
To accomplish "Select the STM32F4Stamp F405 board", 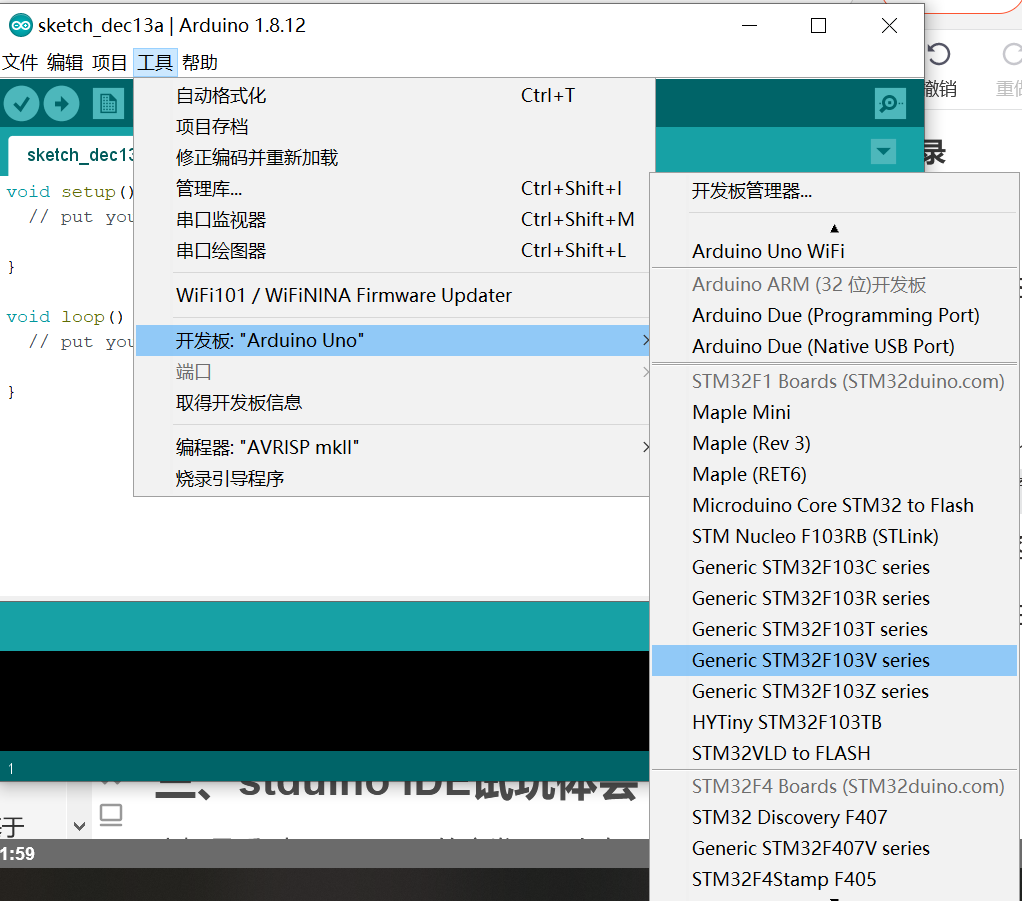I will pyautogui.click(x=834, y=879).
